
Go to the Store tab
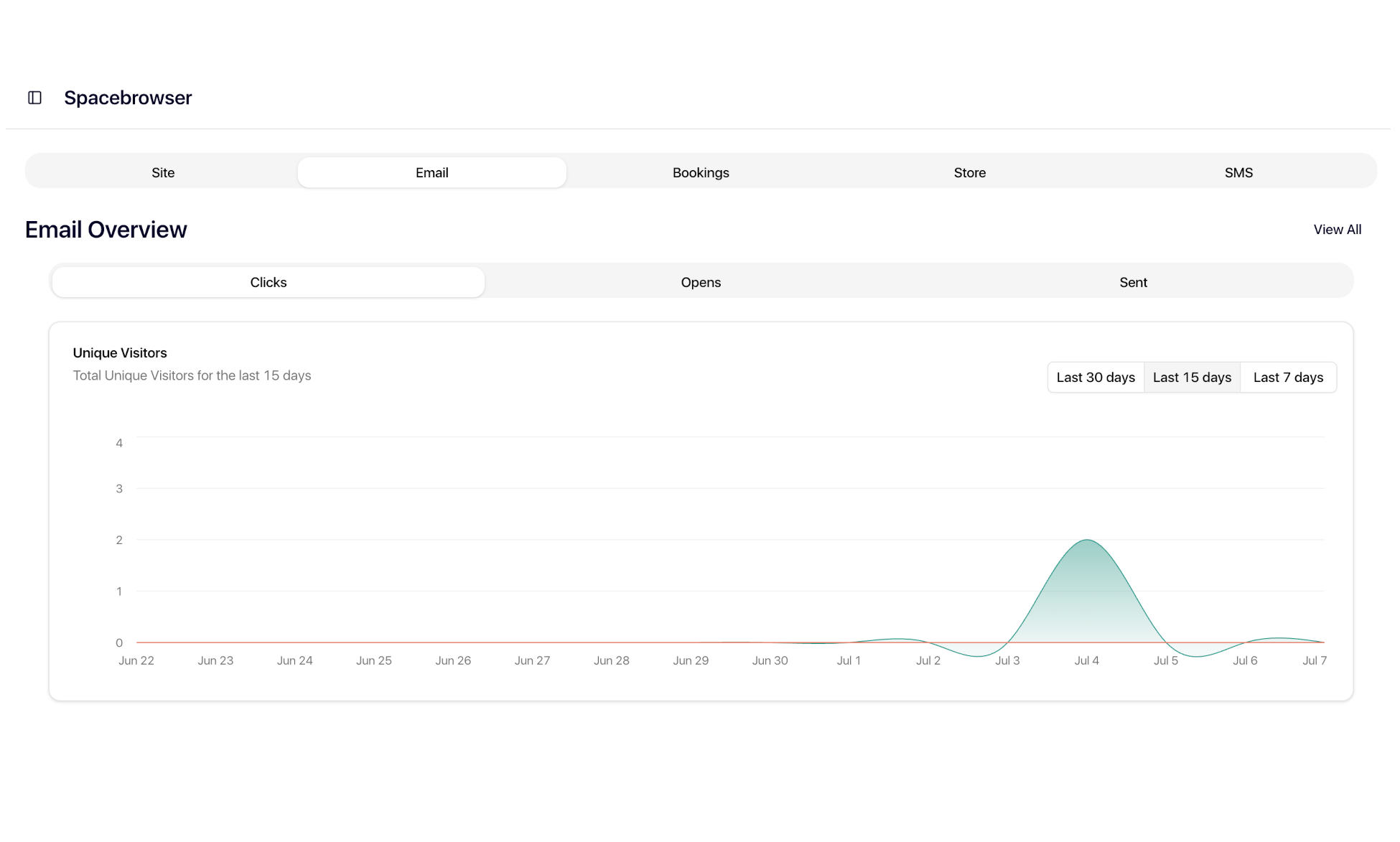(x=969, y=172)
